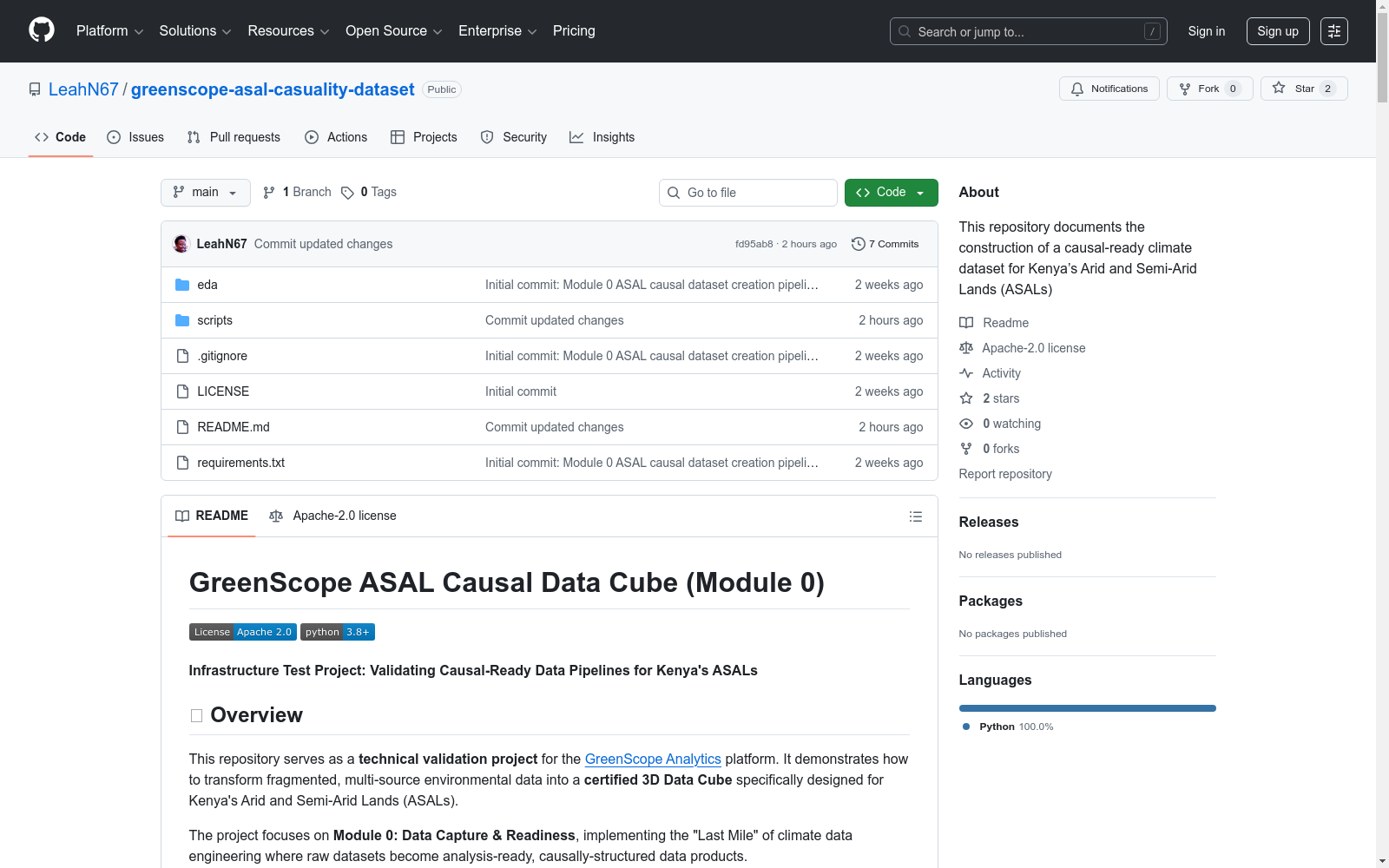This screenshot has width=1389, height=868.
Task: Click the watching eye icon in About
Action: click(x=966, y=424)
